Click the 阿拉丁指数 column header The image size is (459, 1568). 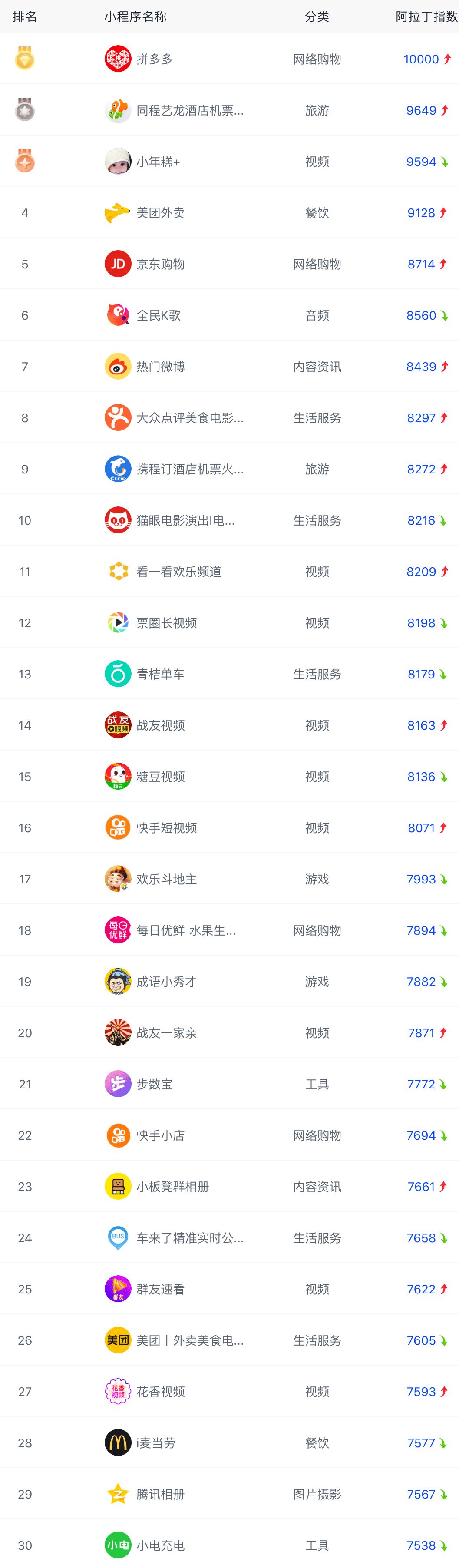pyautogui.click(x=427, y=17)
